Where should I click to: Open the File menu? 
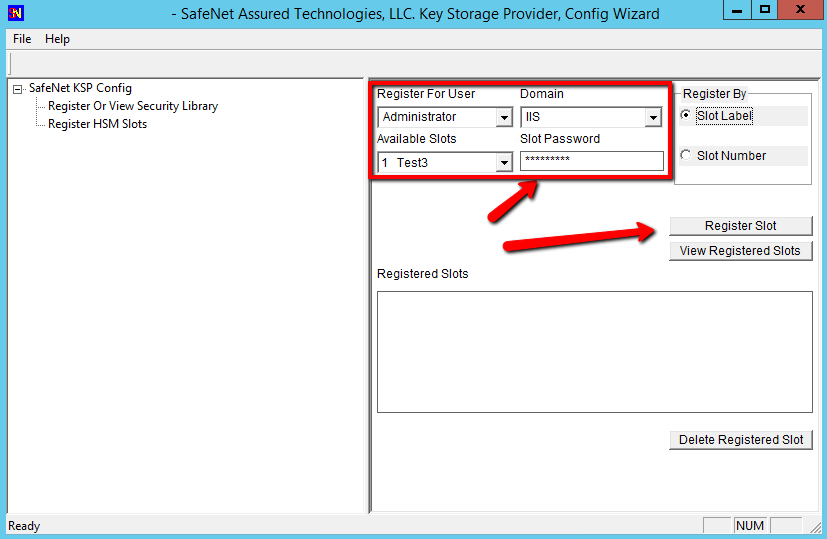tap(22, 39)
